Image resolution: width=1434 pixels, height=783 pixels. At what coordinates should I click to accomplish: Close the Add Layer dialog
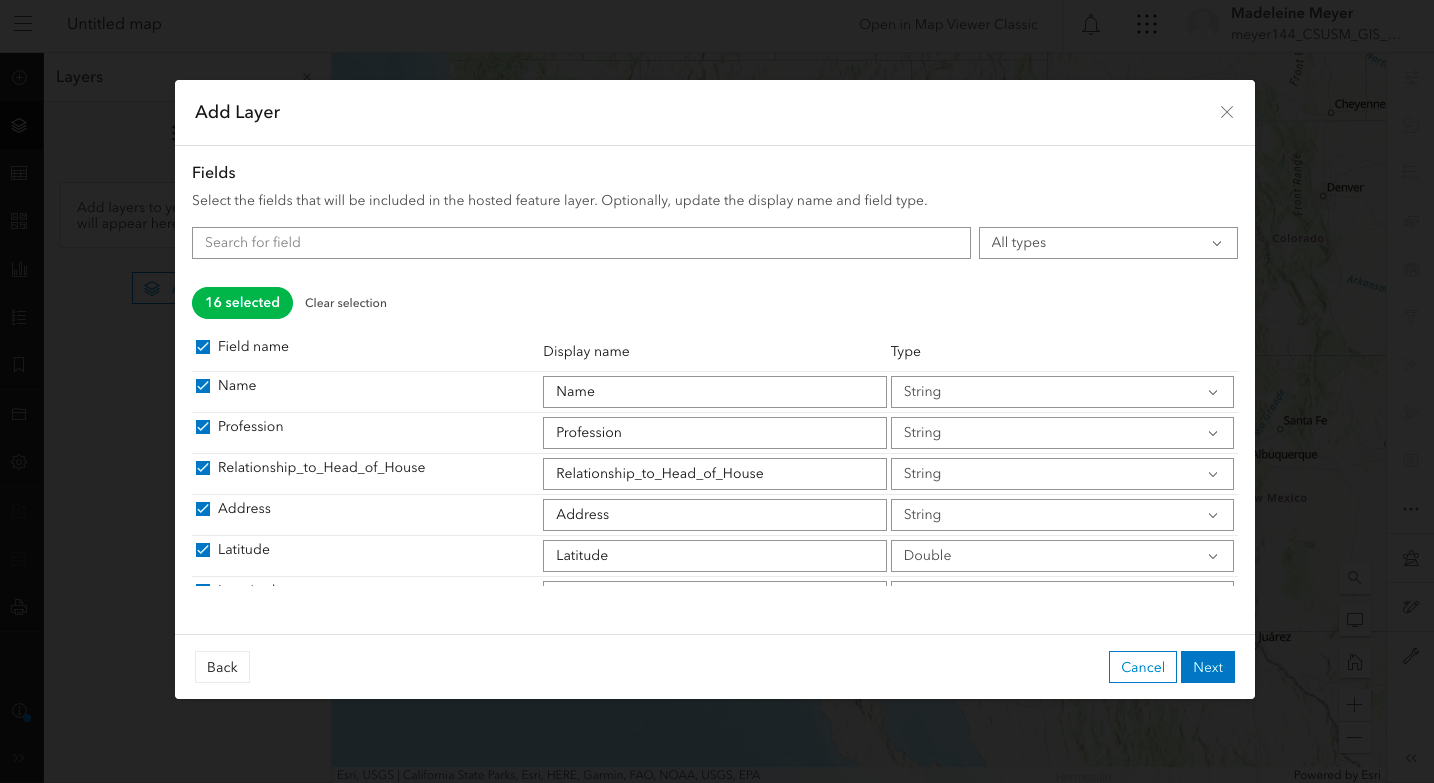pos(1227,112)
